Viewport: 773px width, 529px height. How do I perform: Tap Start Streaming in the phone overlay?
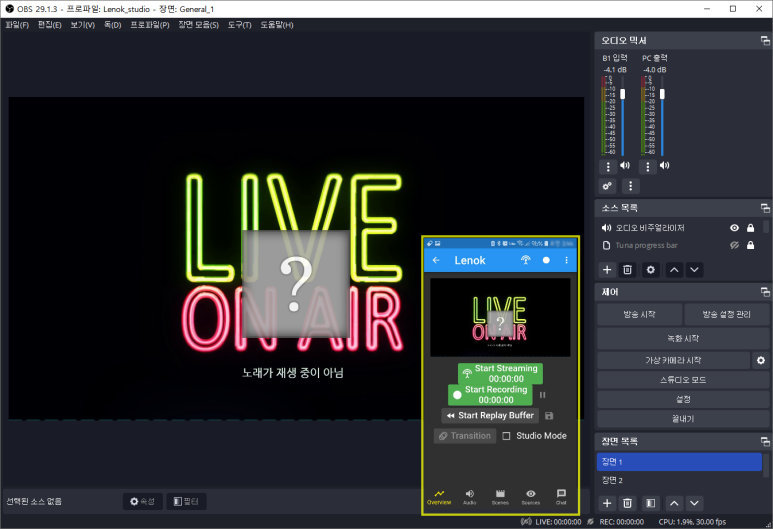pyautogui.click(x=500, y=374)
